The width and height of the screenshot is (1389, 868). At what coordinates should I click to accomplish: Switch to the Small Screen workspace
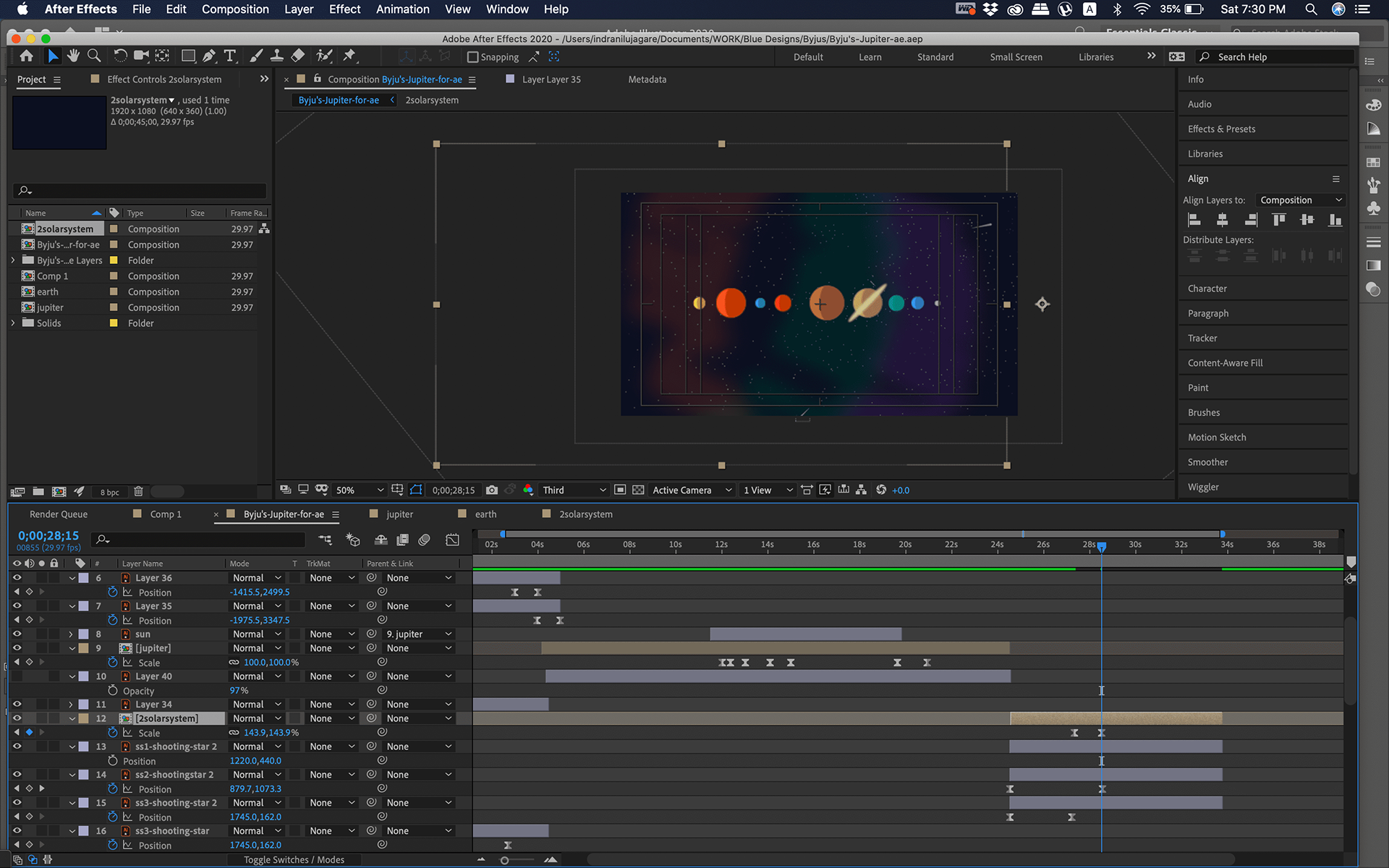[x=1016, y=57]
